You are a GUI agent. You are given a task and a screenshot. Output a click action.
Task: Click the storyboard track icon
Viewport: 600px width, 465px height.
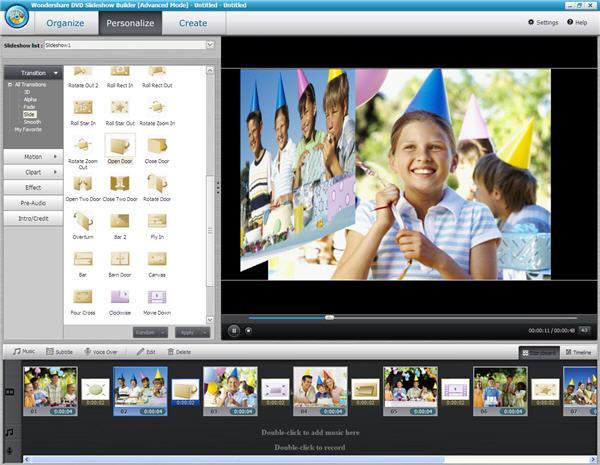point(10,392)
